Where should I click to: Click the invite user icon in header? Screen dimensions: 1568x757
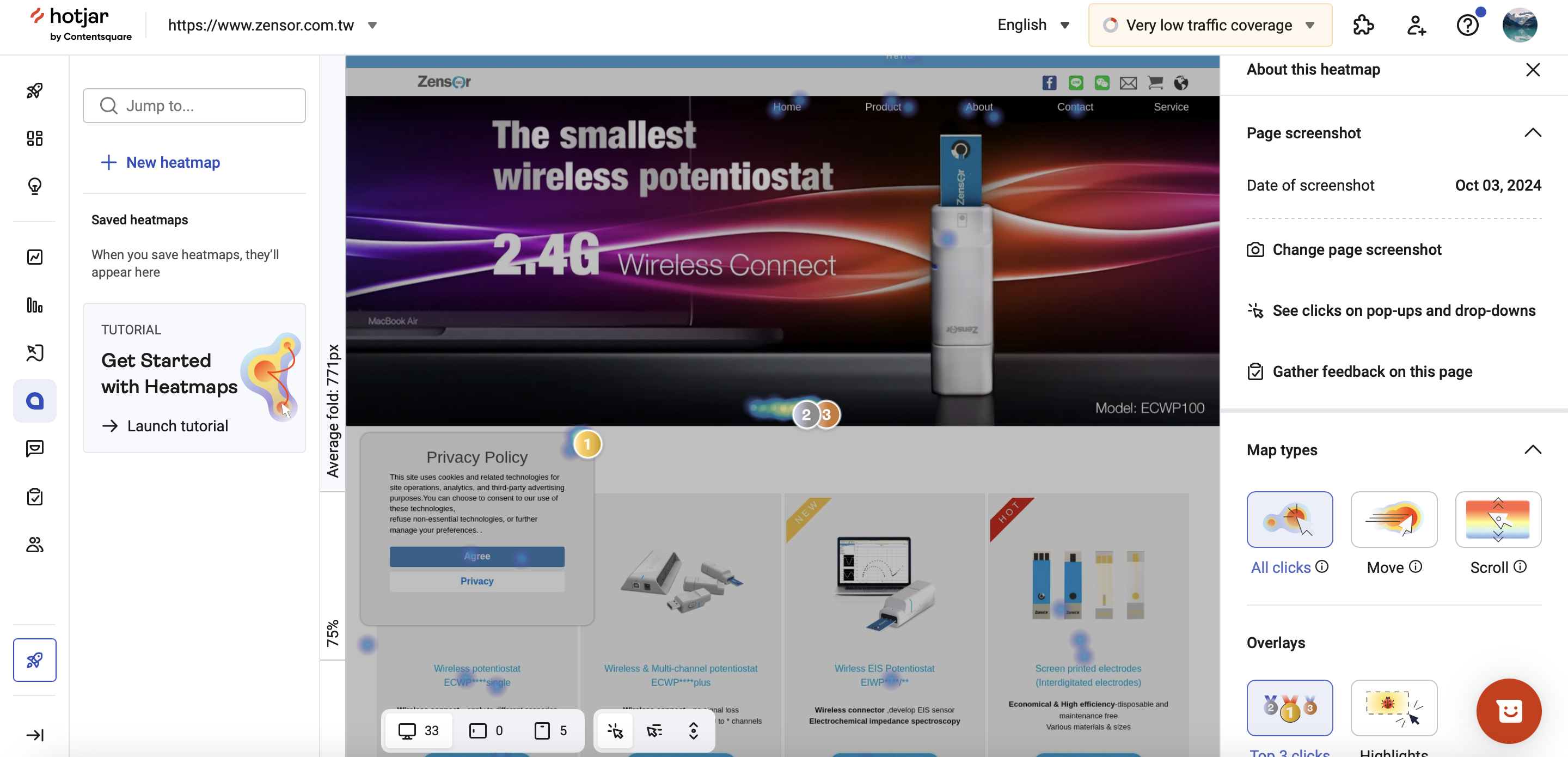1416,25
